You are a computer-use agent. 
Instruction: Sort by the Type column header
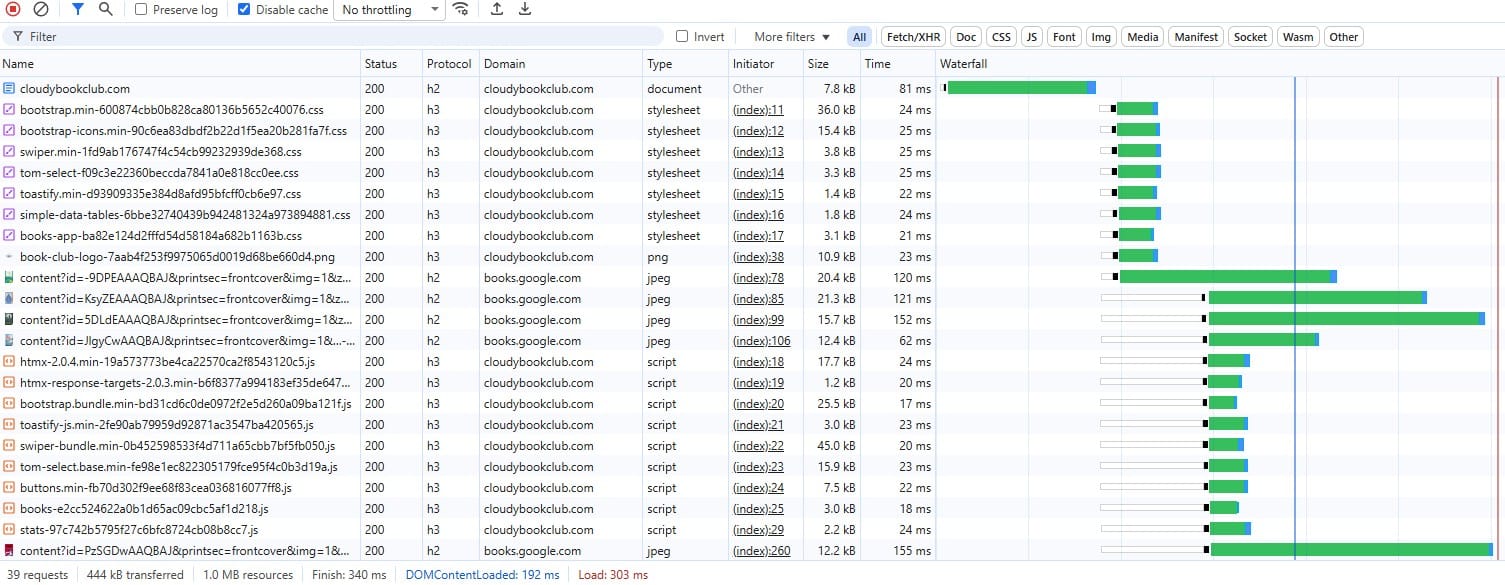685,64
